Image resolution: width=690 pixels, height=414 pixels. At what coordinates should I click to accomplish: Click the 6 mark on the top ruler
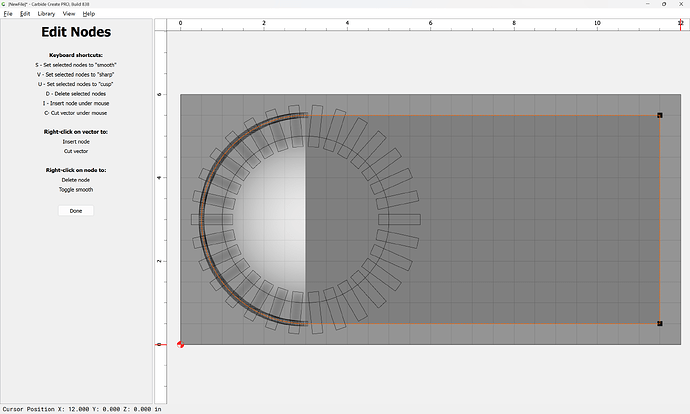[x=430, y=22]
